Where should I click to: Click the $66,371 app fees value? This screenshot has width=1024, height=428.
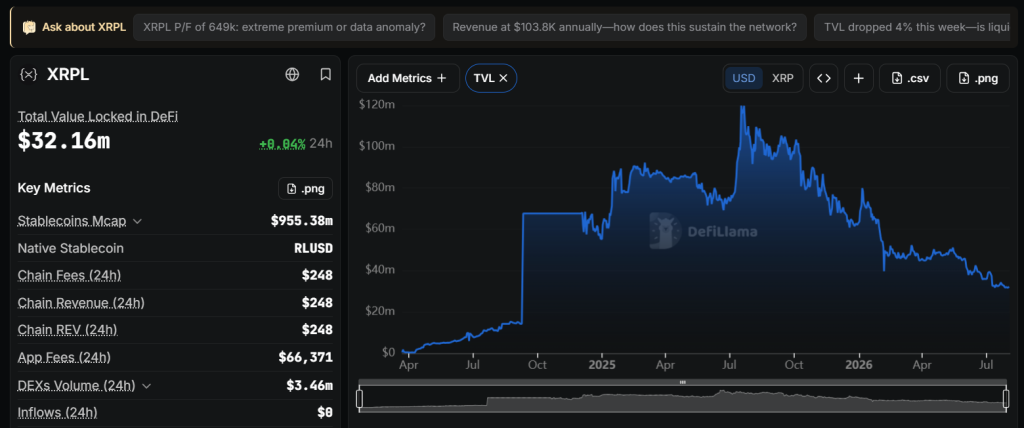coord(306,357)
